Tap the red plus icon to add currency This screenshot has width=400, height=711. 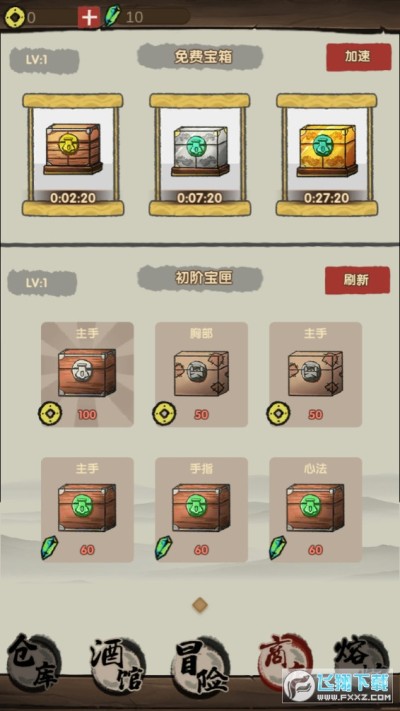[x=89, y=17]
